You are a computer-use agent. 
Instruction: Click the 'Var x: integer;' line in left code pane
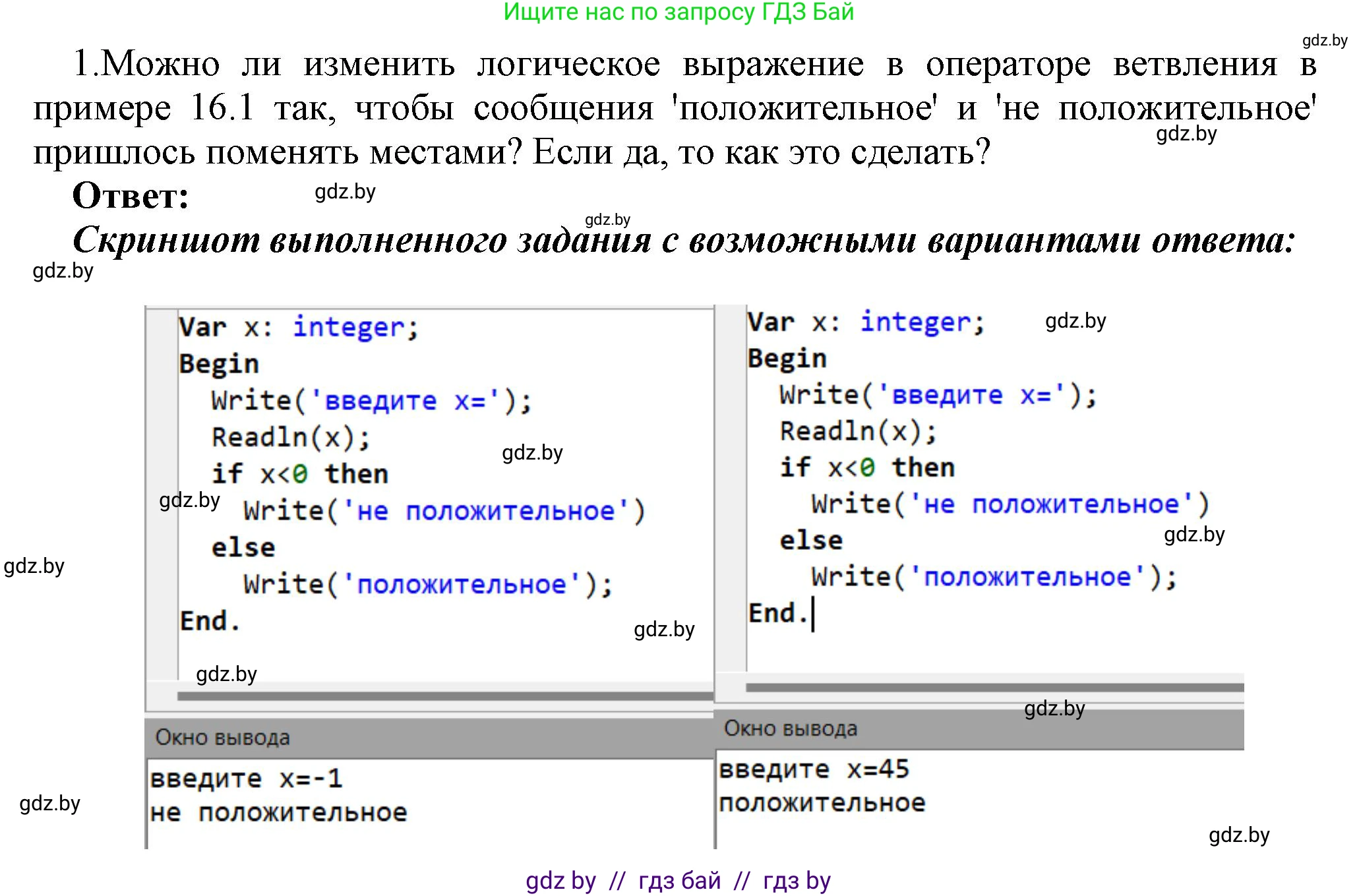[x=297, y=326]
